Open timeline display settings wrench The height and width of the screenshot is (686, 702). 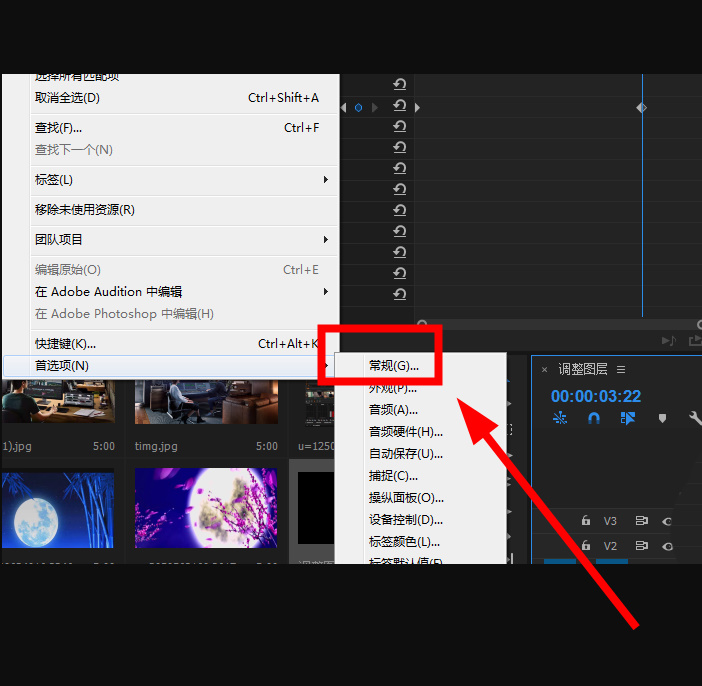pos(695,418)
